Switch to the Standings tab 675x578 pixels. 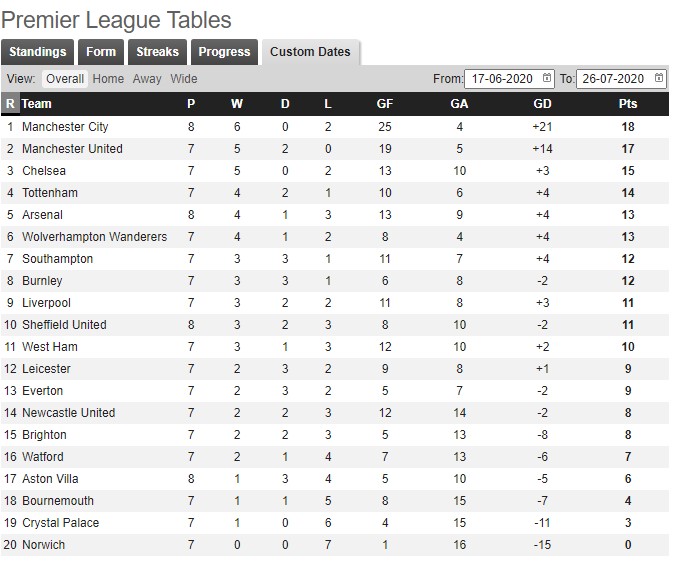pyautogui.click(x=37, y=52)
